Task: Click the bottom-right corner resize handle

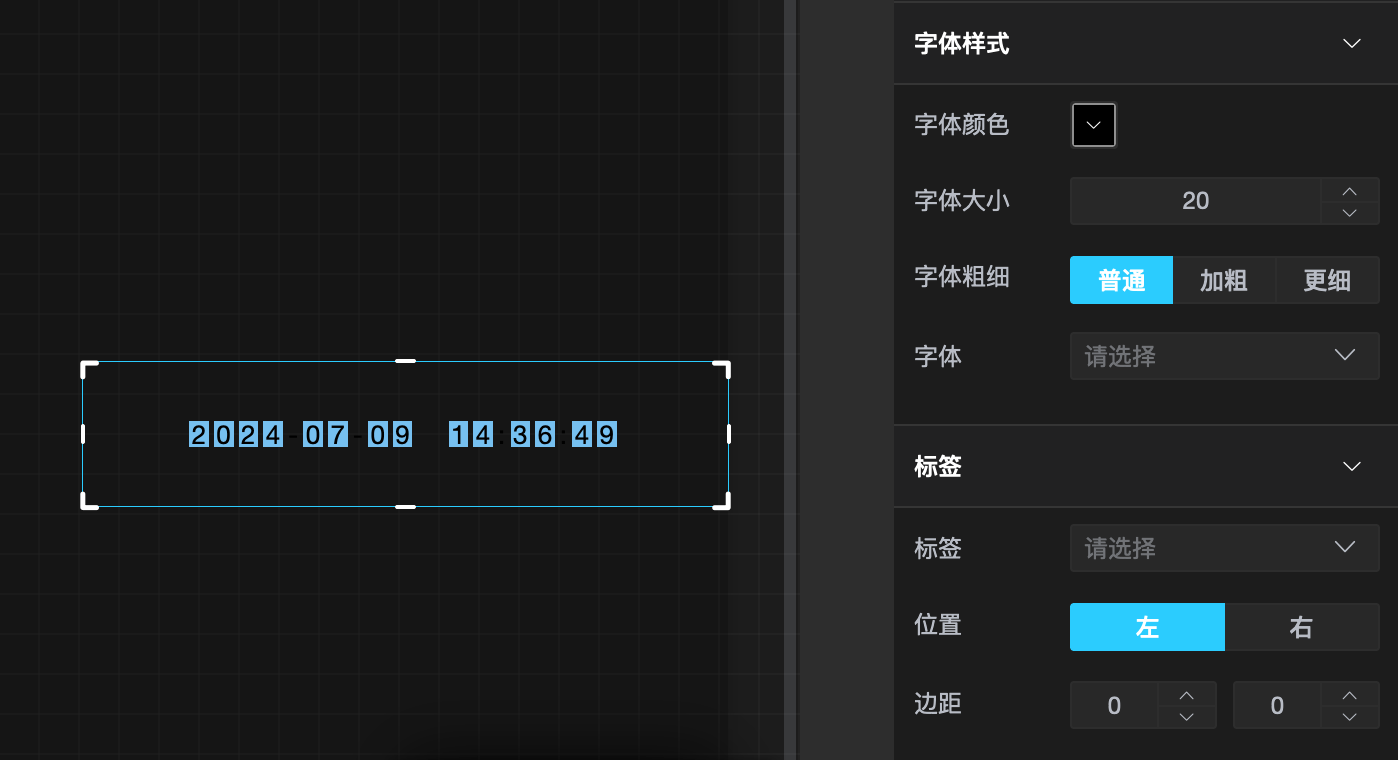Action: (722, 501)
